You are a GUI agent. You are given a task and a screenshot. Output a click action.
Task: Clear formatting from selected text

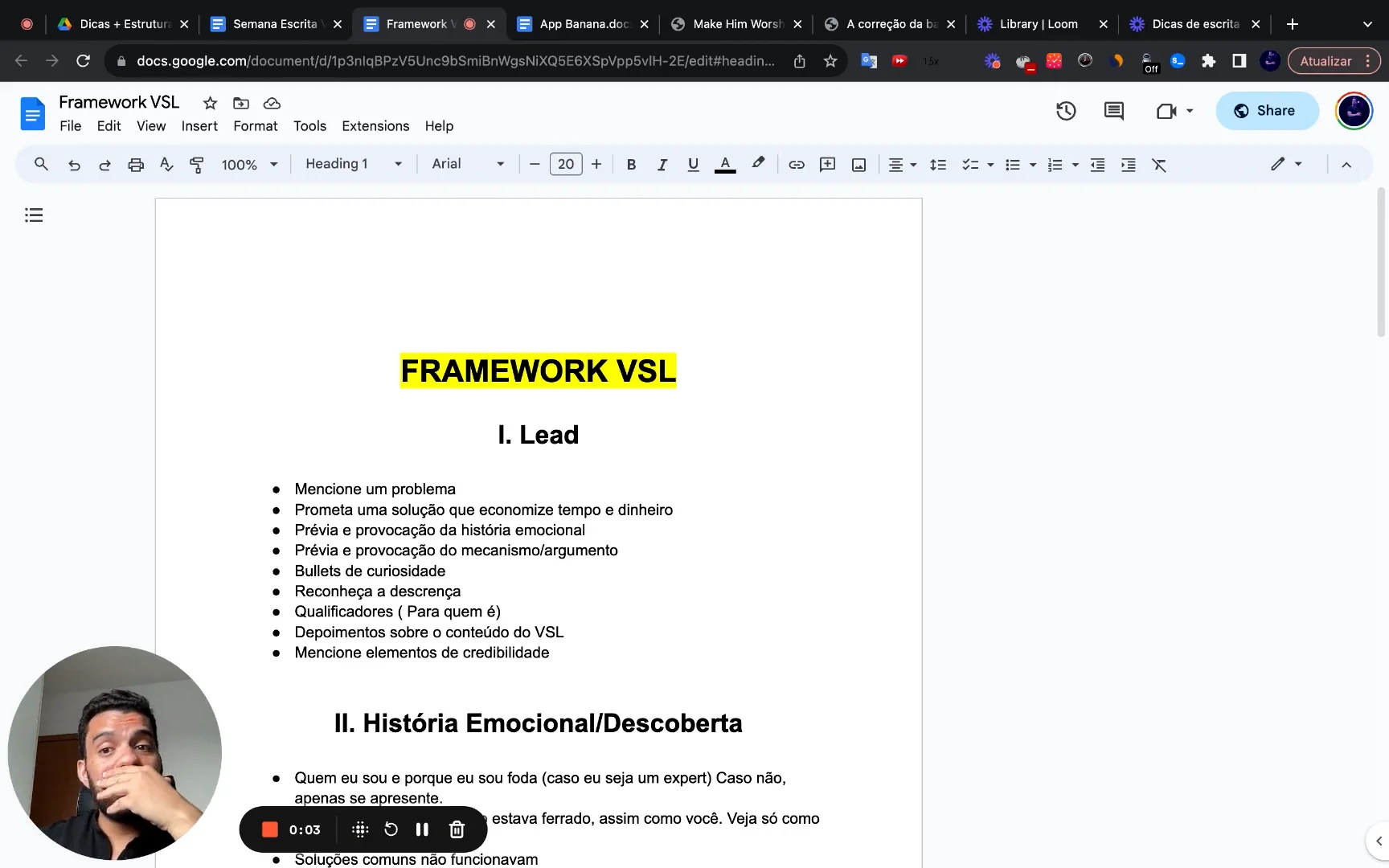[x=1159, y=165]
